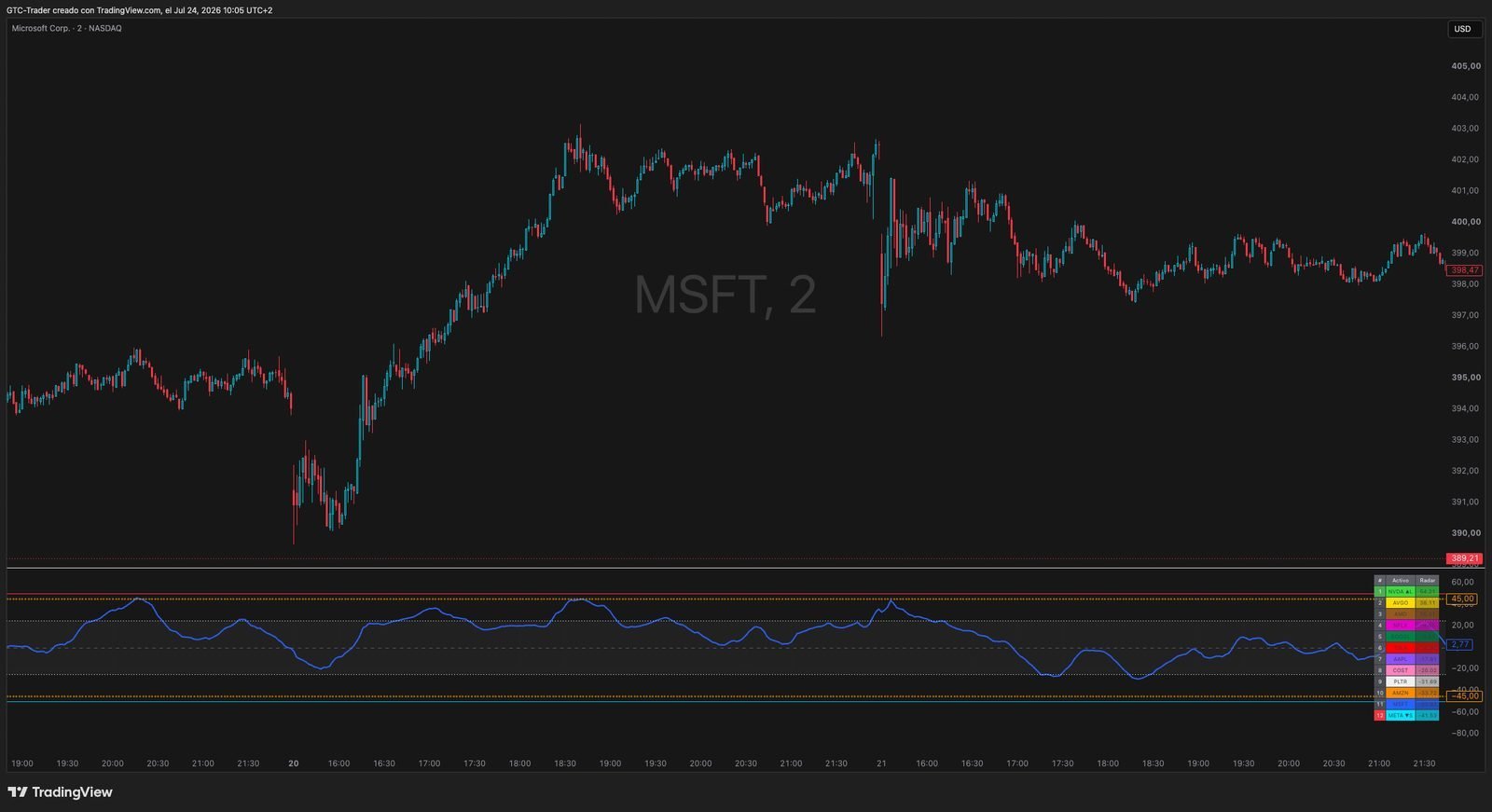Click date label 20 on the time axis
Viewport: 1492px width, 812px height.
click(x=294, y=764)
